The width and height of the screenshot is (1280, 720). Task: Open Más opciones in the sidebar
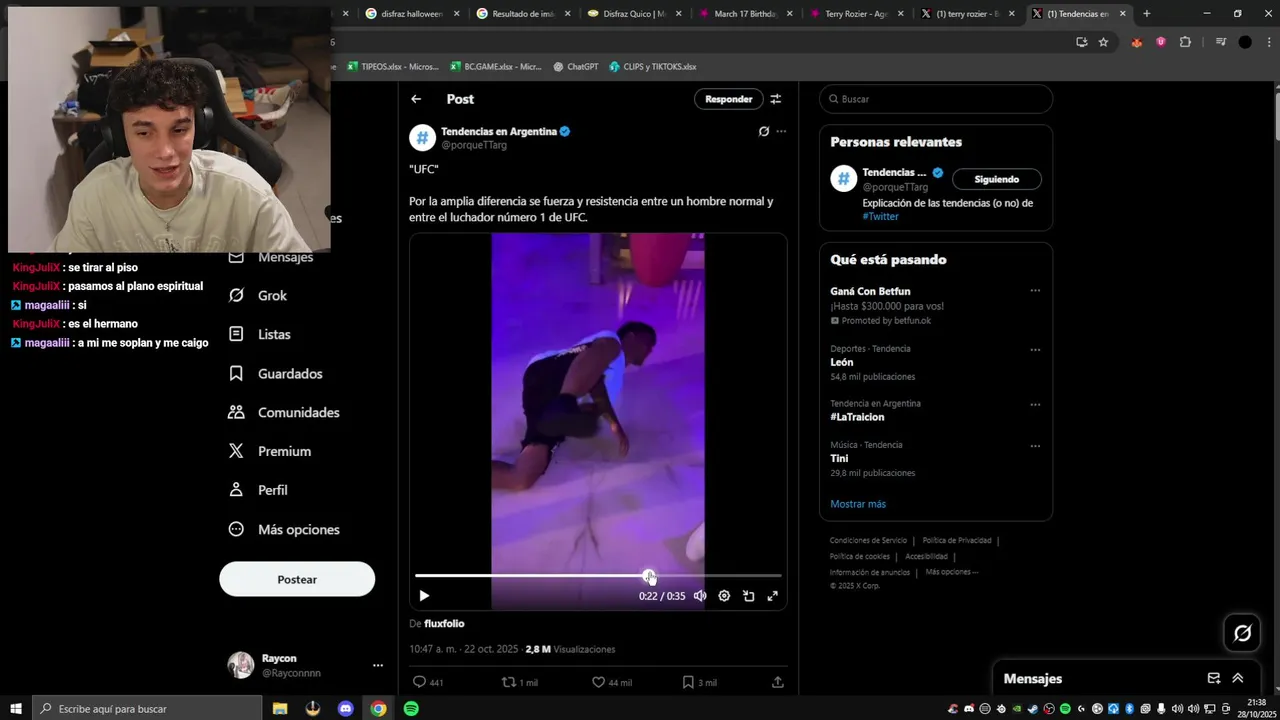(x=284, y=529)
